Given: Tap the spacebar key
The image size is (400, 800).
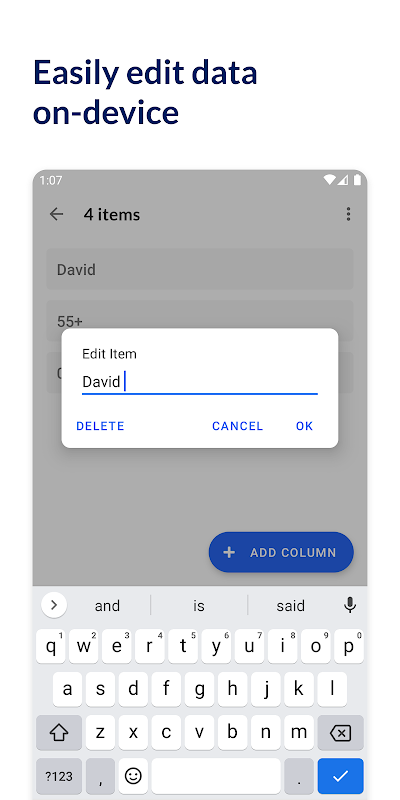Looking at the screenshot, I should (216, 776).
